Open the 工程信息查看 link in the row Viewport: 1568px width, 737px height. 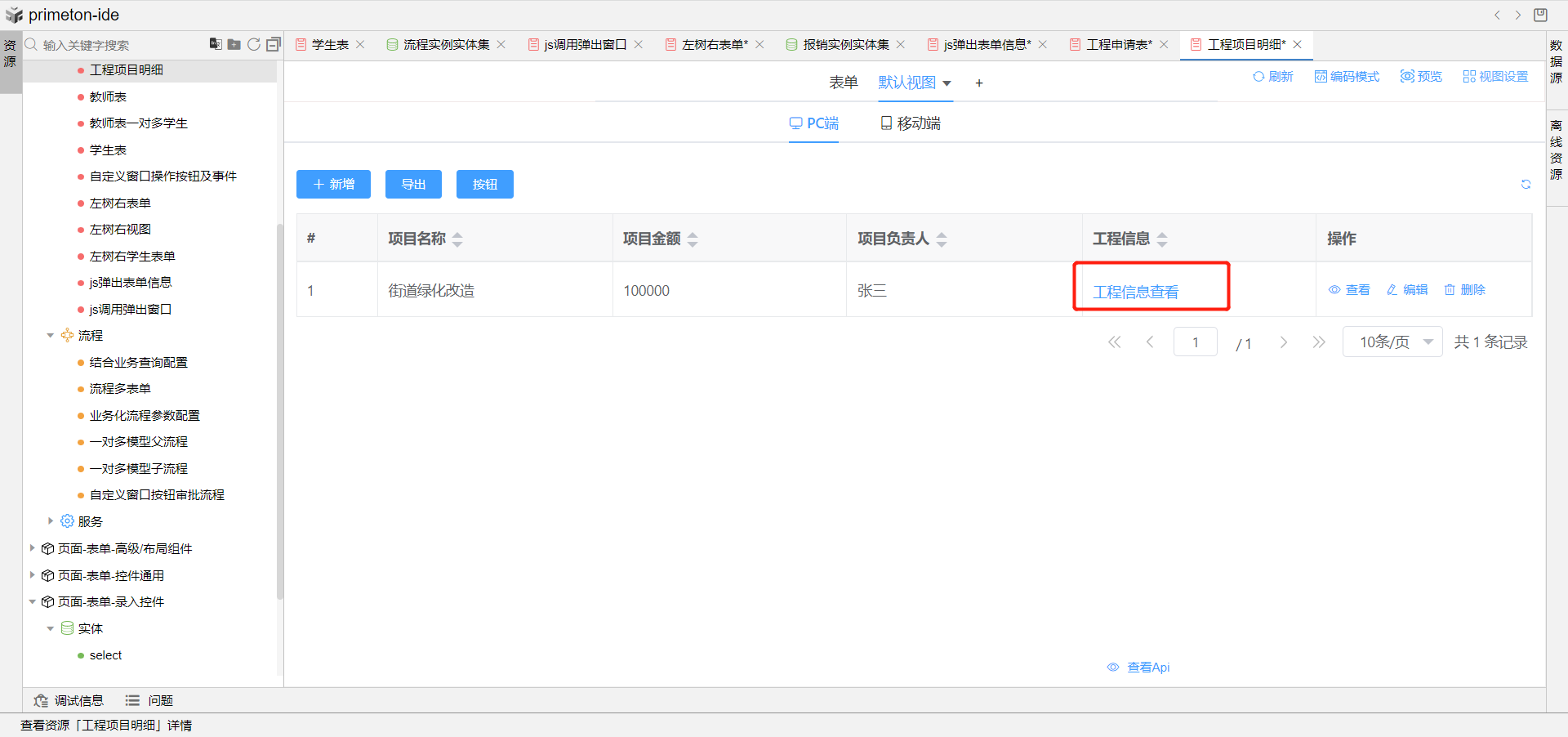click(x=1135, y=292)
